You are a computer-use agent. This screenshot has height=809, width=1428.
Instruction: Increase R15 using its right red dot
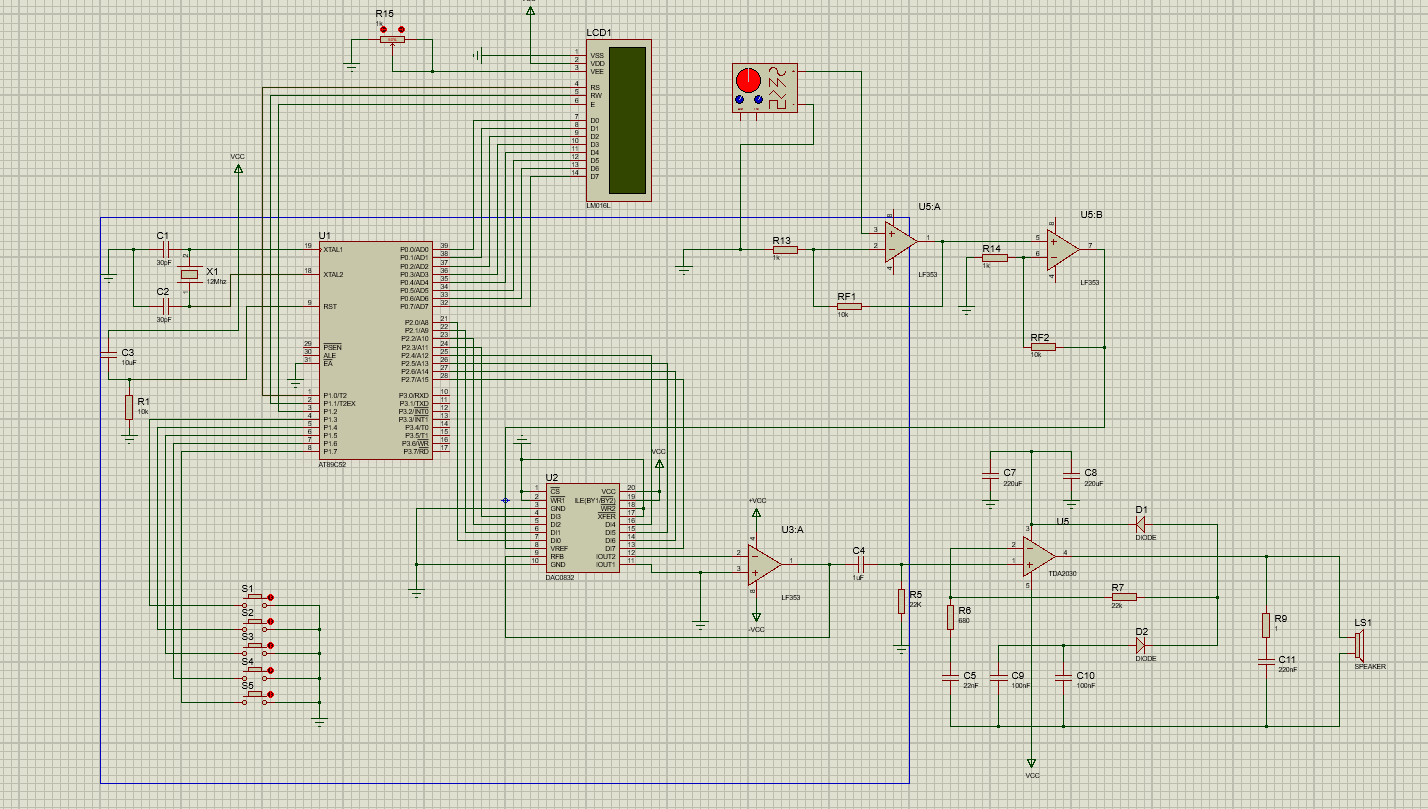coord(401,30)
